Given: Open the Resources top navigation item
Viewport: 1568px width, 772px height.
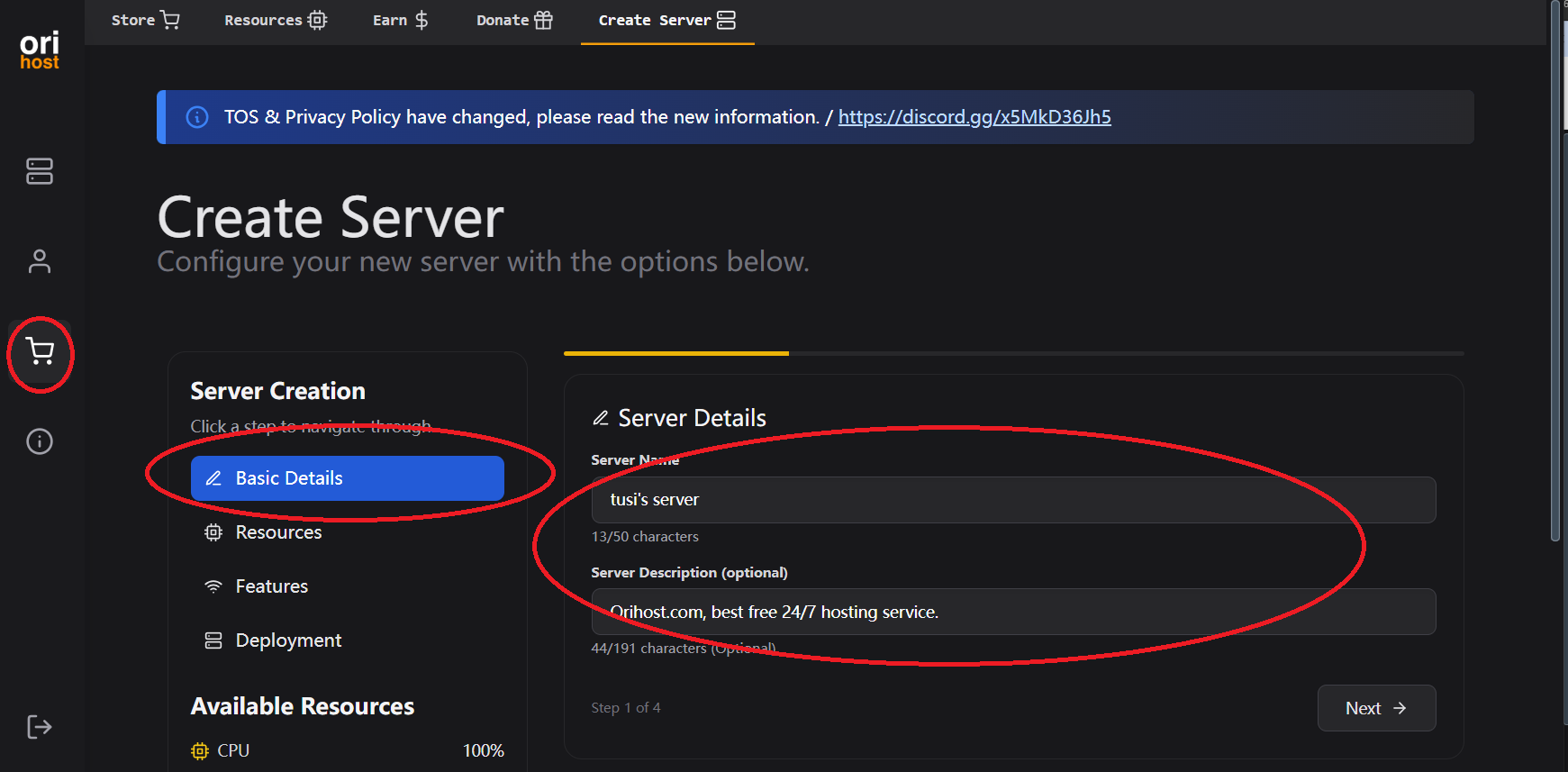Looking at the screenshot, I should tap(276, 20).
